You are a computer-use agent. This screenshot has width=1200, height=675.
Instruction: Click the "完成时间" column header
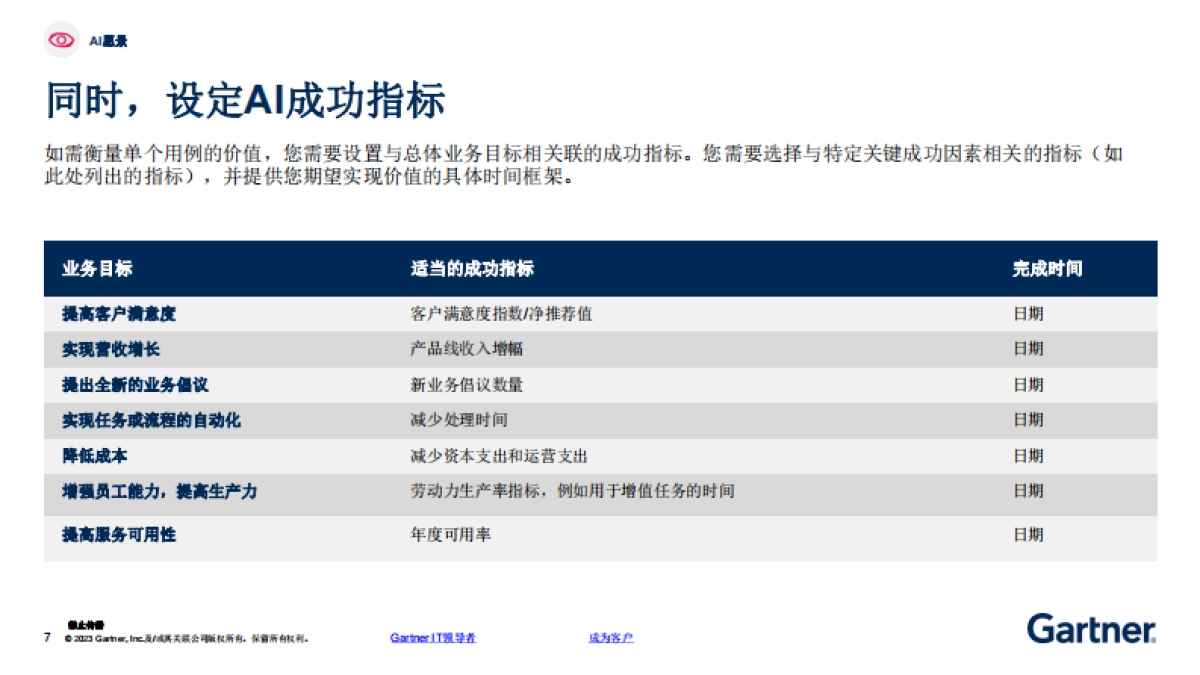click(x=1047, y=268)
